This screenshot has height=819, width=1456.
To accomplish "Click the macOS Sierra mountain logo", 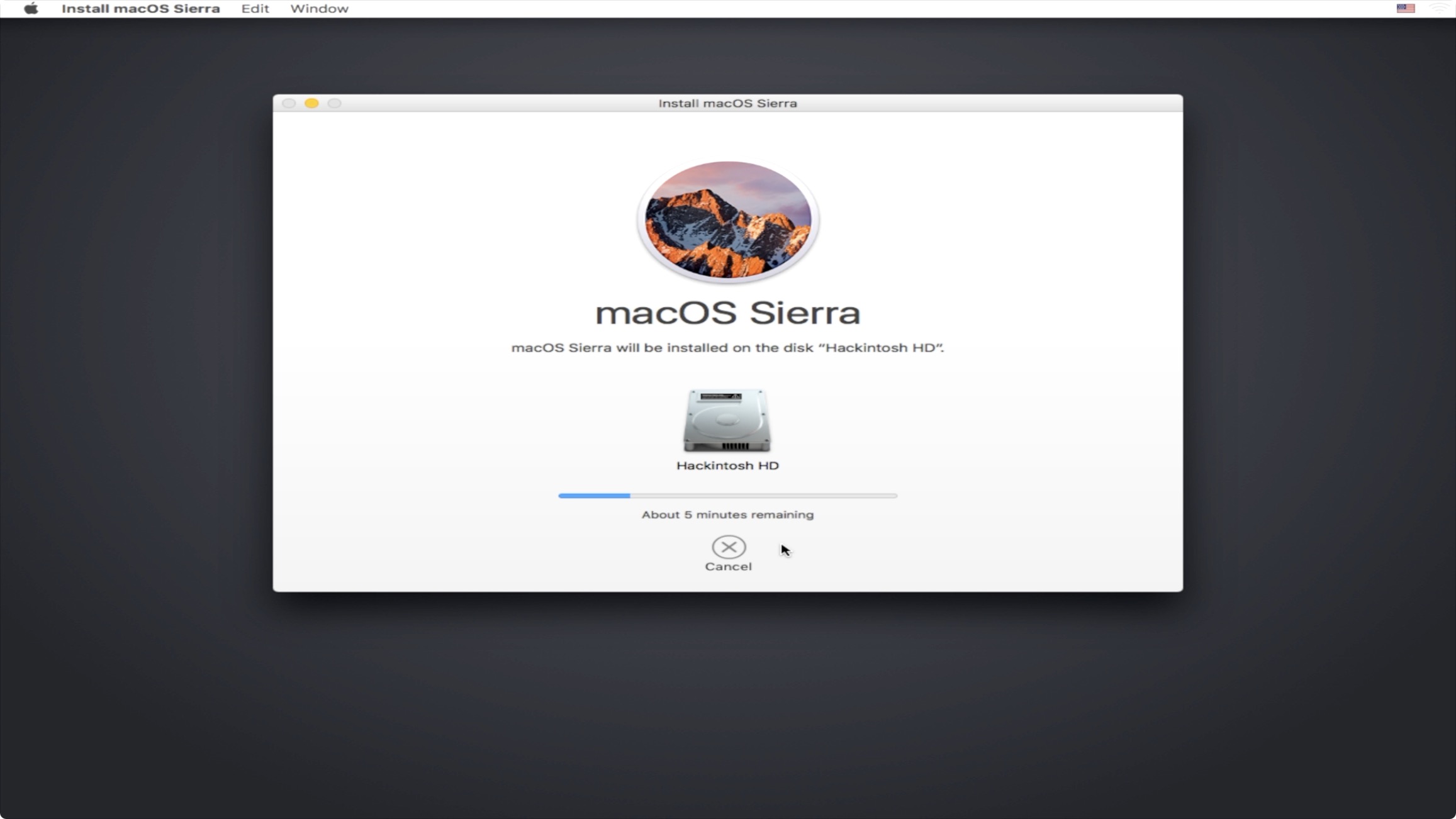I will click(x=727, y=220).
